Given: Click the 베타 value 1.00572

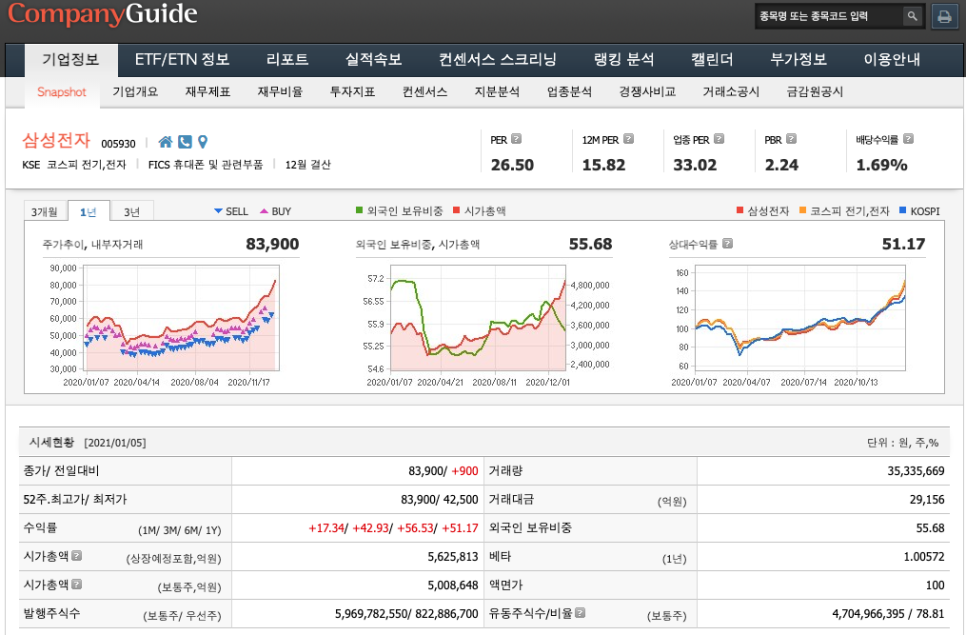Looking at the screenshot, I should coord(924,557).
